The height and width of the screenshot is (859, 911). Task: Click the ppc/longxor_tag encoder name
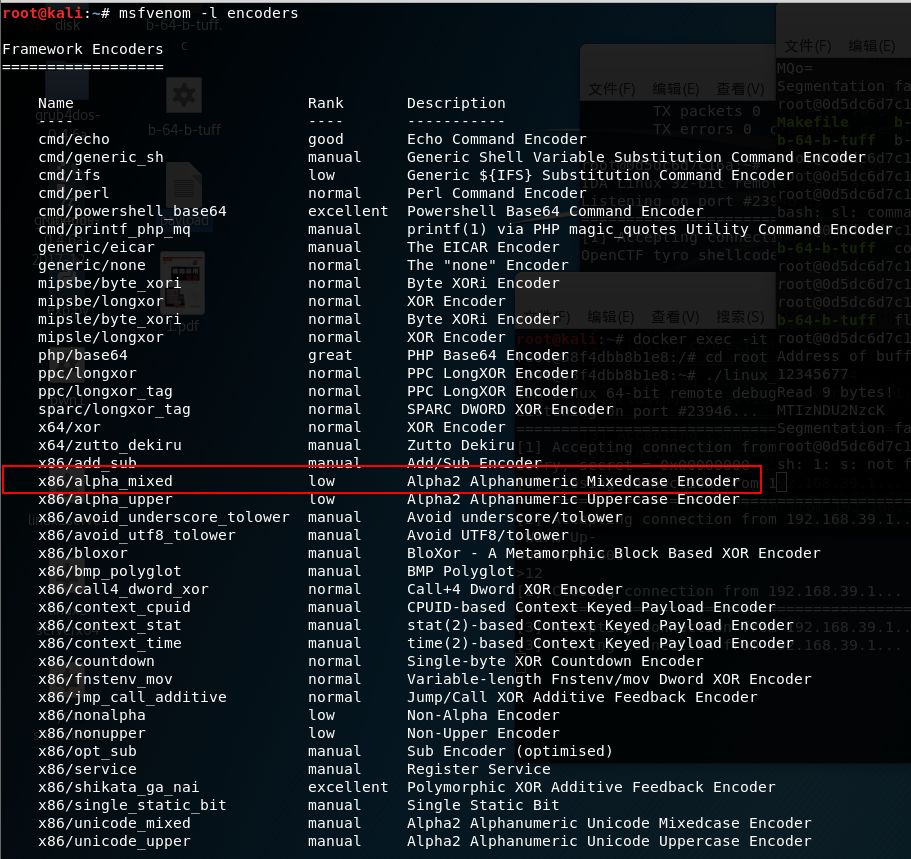coord(105,391)
